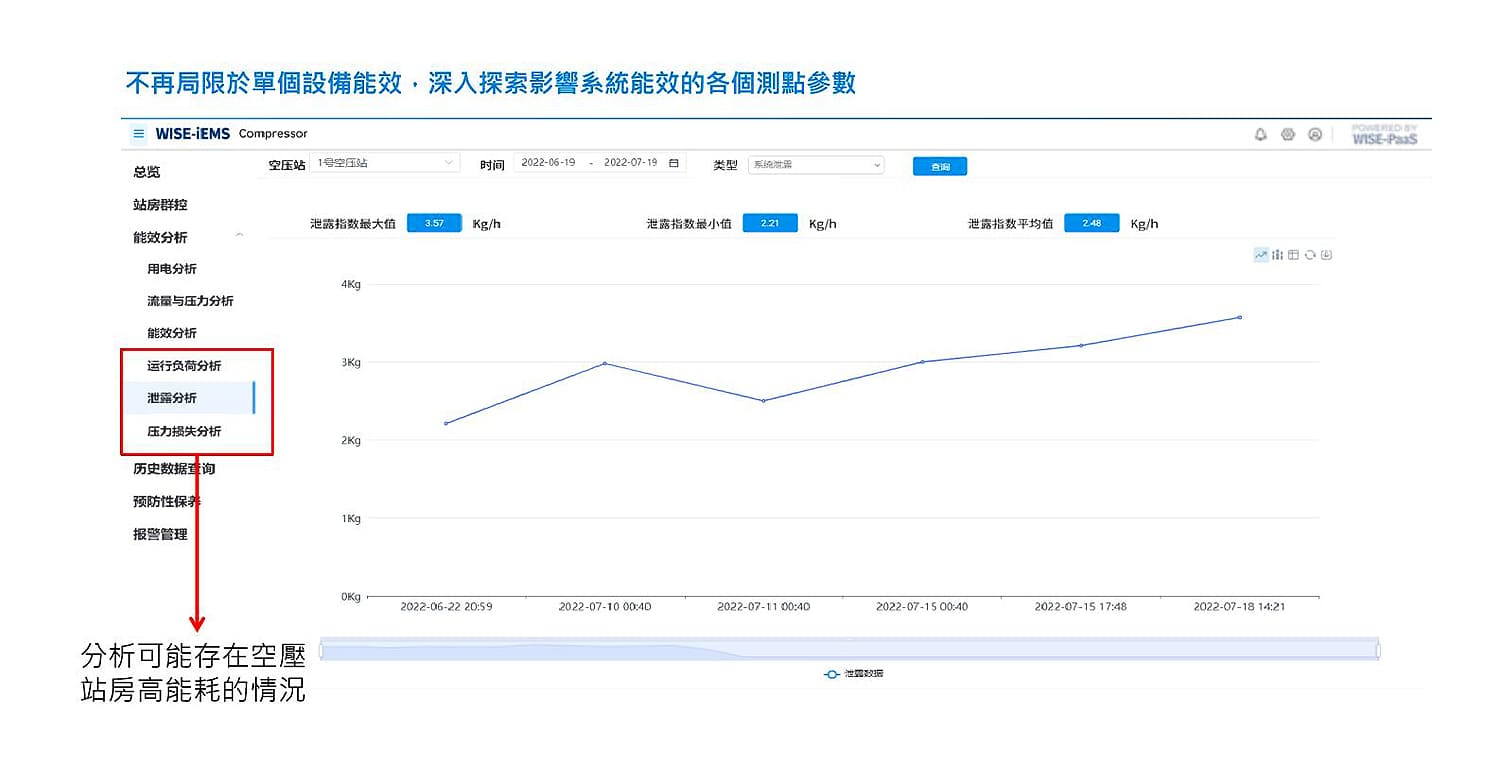Click data point at 2022-07-10 00:40

pyautogui.click(x=605, y=363)
